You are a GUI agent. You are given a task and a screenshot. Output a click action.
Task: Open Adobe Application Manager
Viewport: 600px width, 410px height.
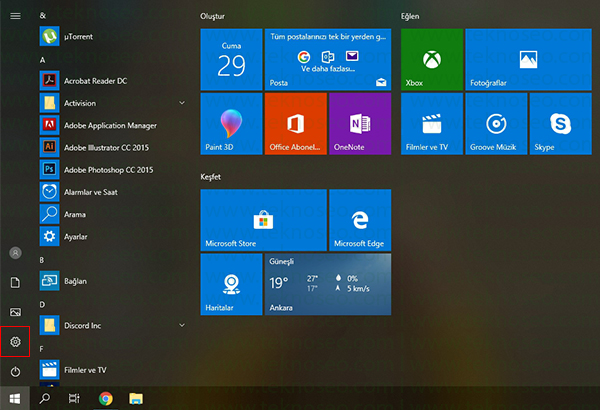click(x=112, y=125)
